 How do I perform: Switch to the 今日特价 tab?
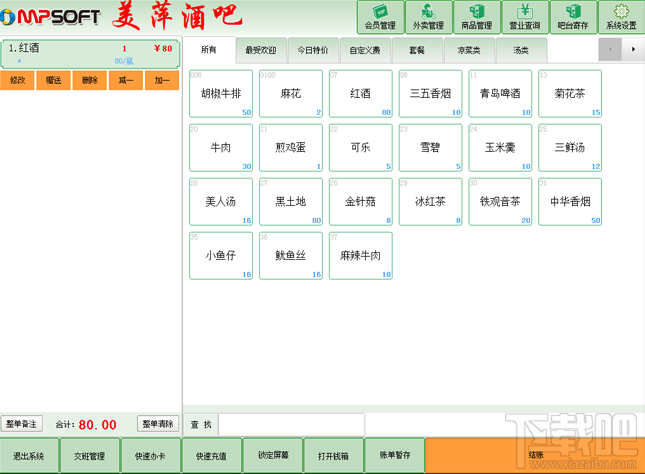[x=313, y=50]
